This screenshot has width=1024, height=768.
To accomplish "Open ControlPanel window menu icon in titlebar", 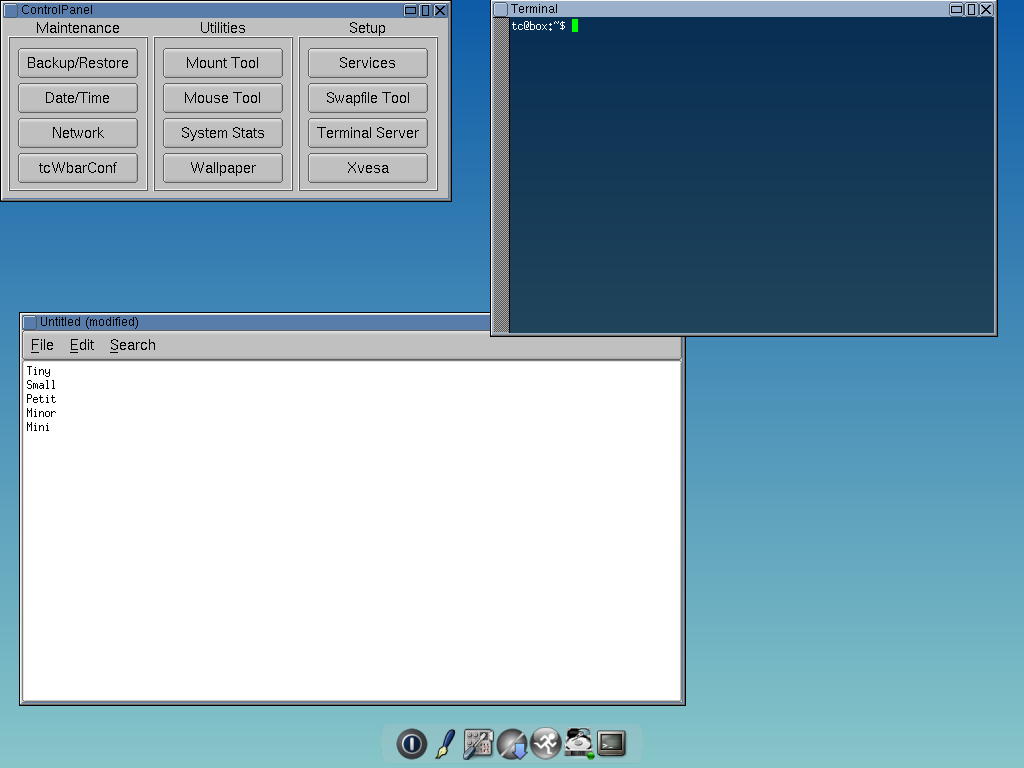I will click(x=11, y=10).
